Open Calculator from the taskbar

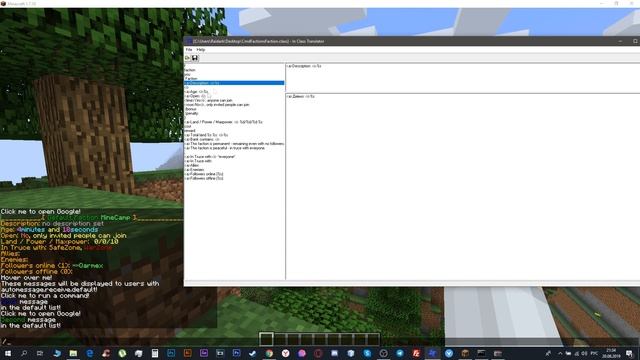coord(155,353)
